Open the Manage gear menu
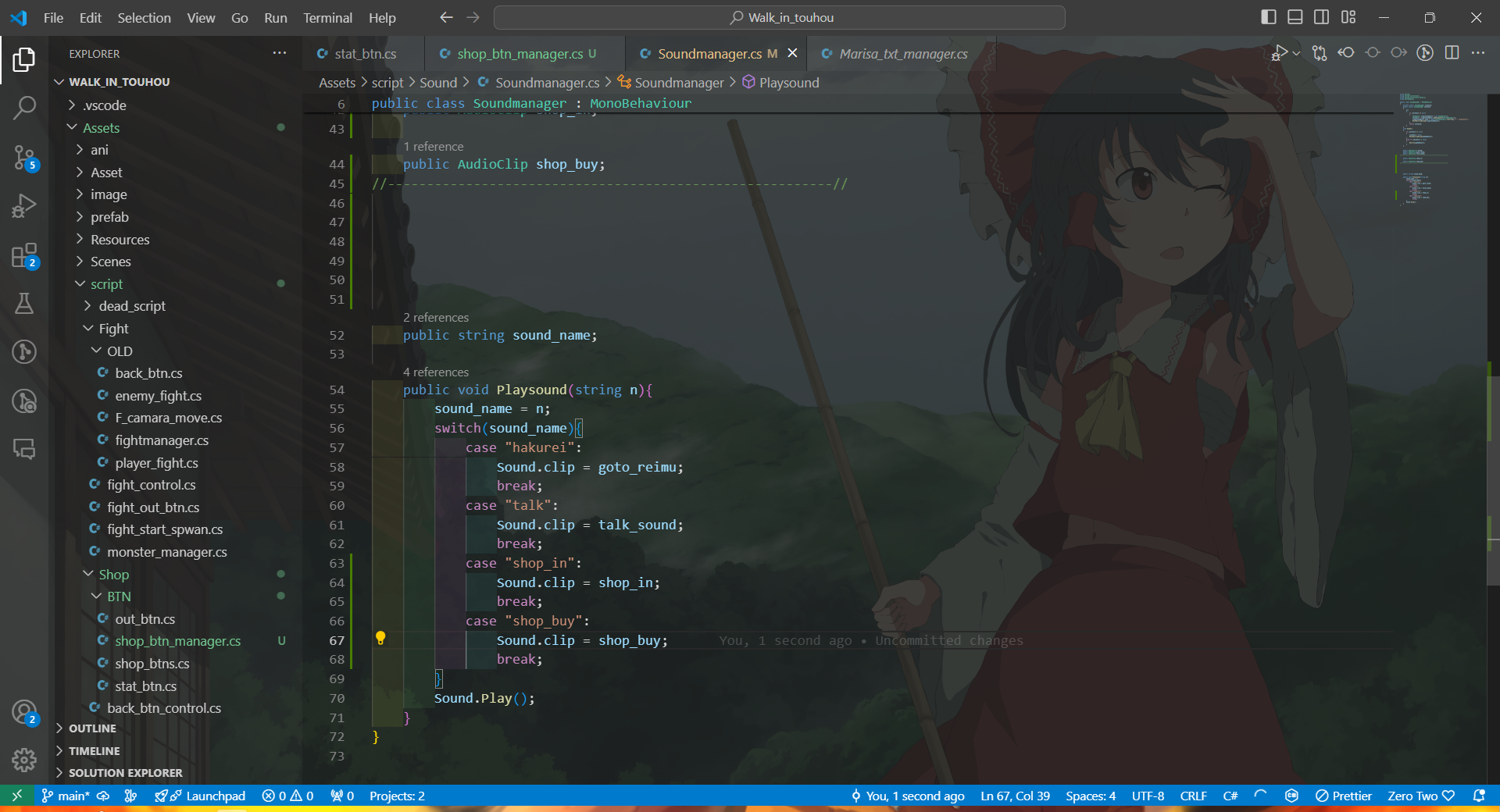Screen dimensions: 1500x812 tap(24, 760)
